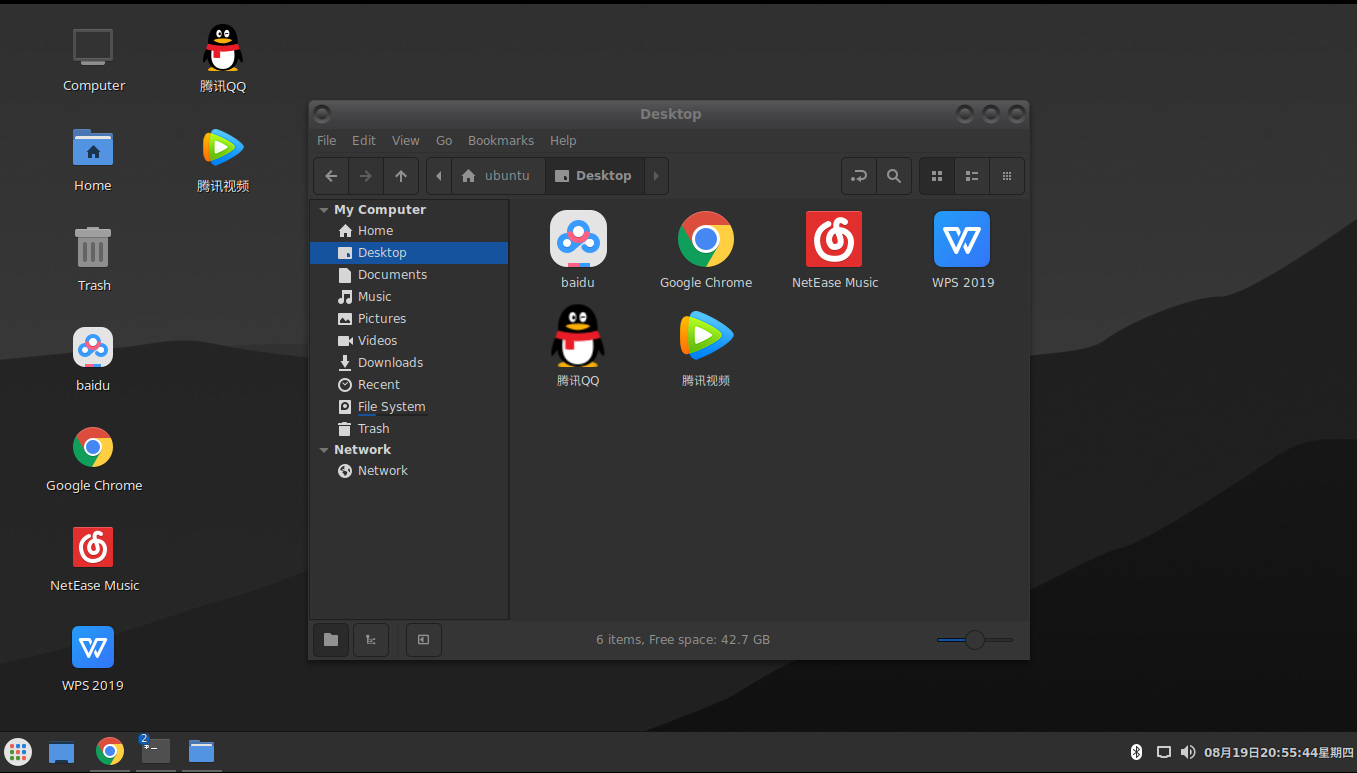Select NetEase Music in the Desktop window
1357x773 pixels.
coord(834,250)
